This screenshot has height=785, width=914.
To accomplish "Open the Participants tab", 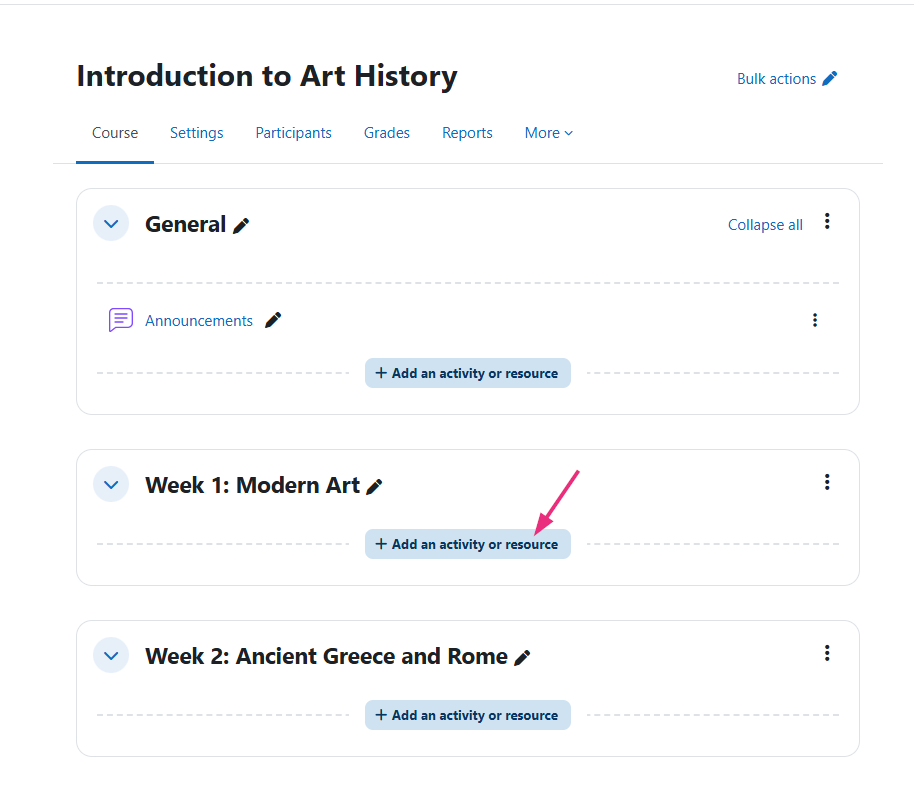I will (293, 133).
